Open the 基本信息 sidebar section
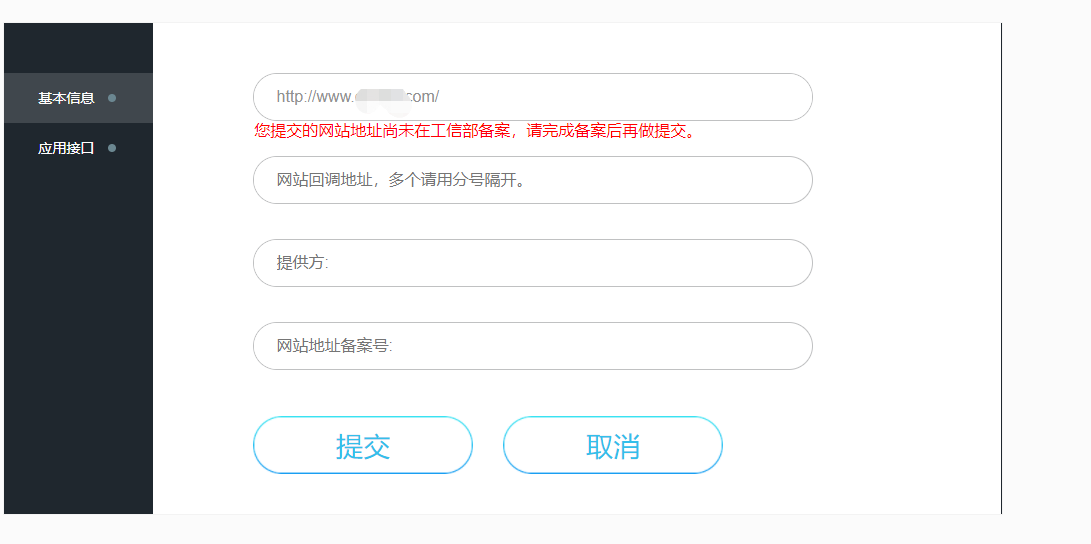1091x544 pixels. point(66,98)
